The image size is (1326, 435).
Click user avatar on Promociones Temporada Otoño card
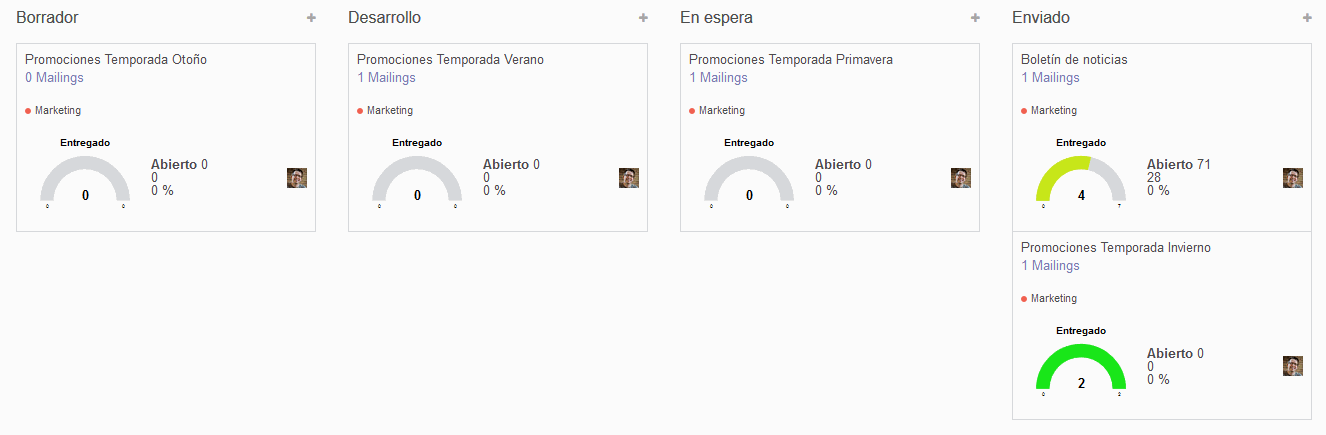[297, 178]
